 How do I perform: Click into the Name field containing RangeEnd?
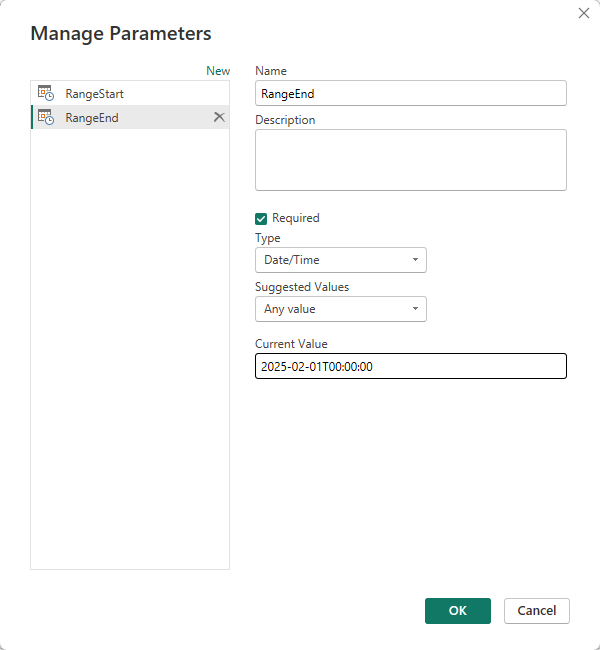click(410, 93)
